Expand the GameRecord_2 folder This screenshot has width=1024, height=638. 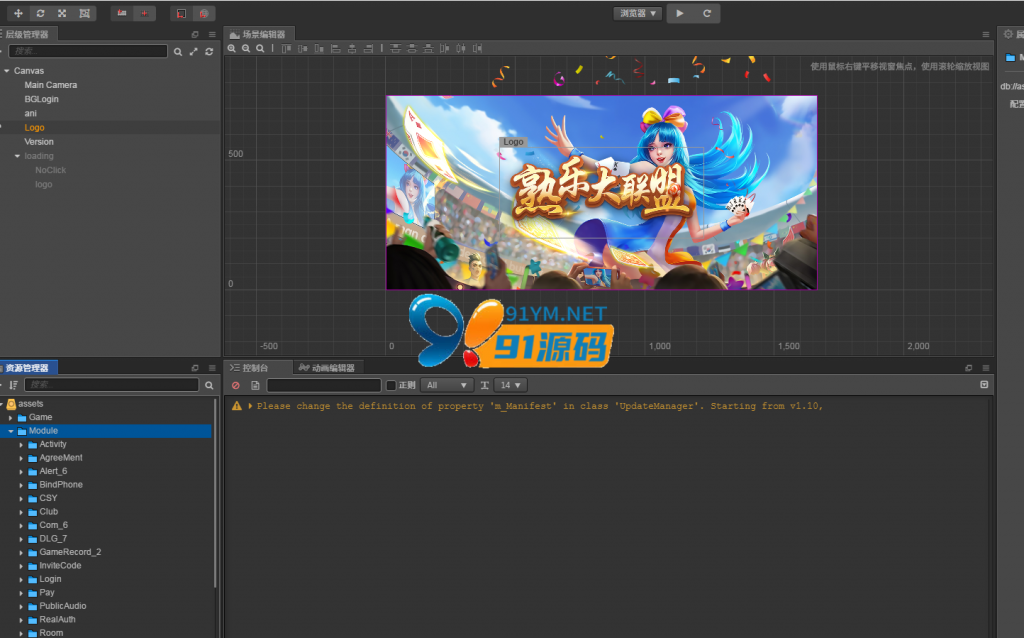point(21,552)
